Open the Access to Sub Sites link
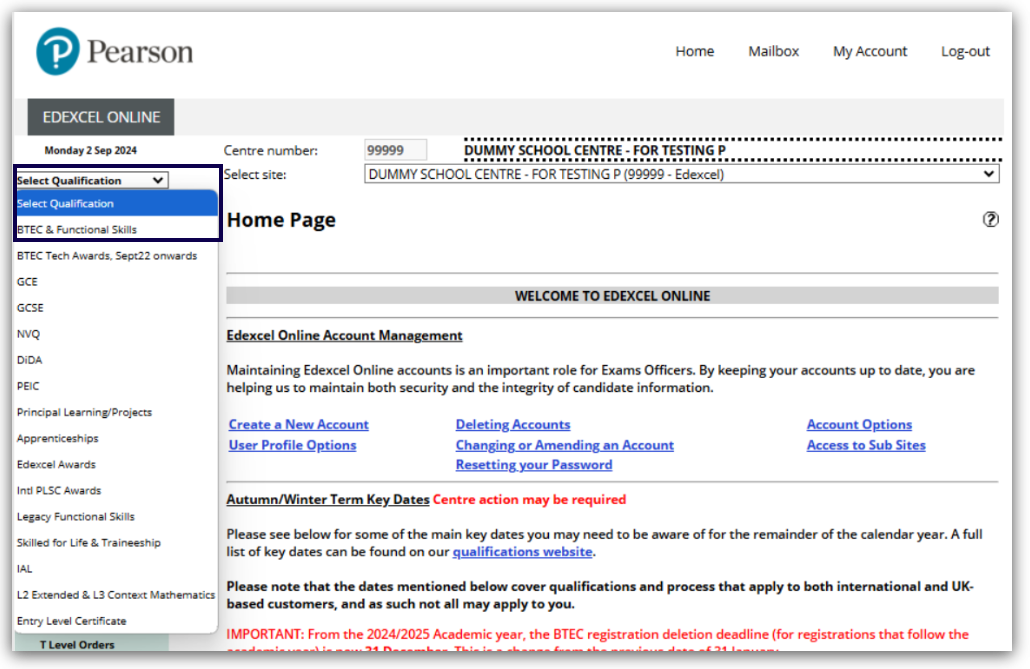1030x669 pixels. point(866,445)
